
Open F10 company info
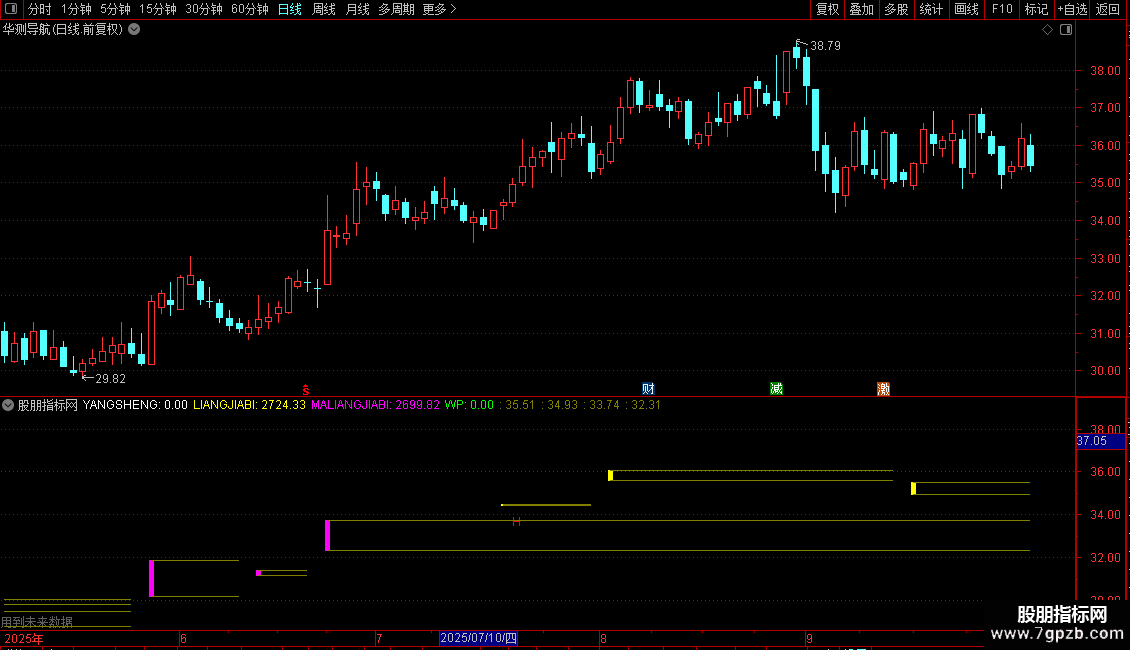point(1002,9)
